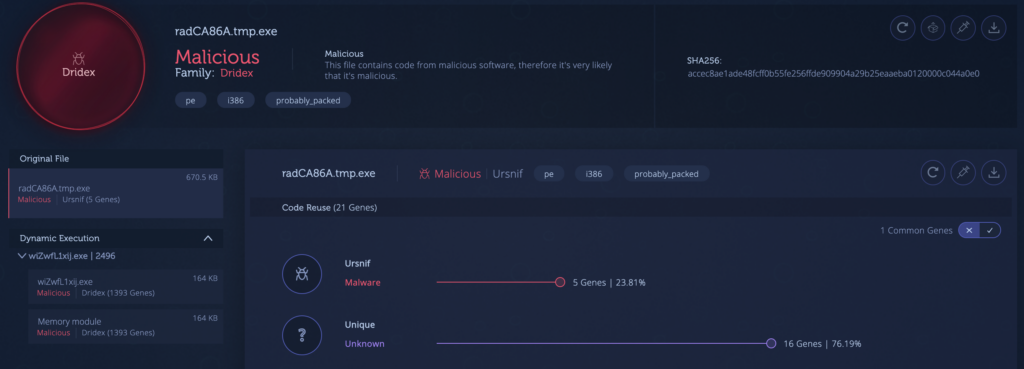This screenshot has width=1024, height=369.
Task: Click the file panel probably_packed tag
Action: (x=667, y=174)
